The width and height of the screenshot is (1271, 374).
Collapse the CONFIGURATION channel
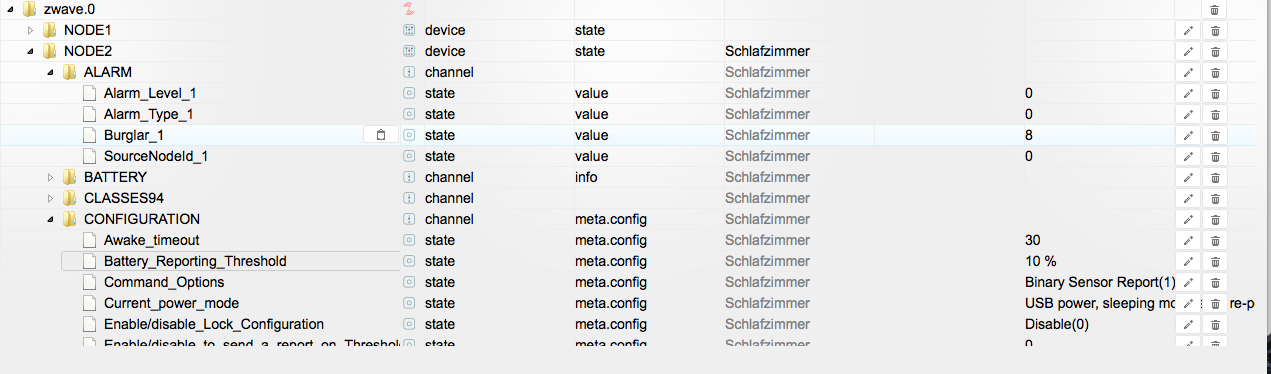point(50,219)
